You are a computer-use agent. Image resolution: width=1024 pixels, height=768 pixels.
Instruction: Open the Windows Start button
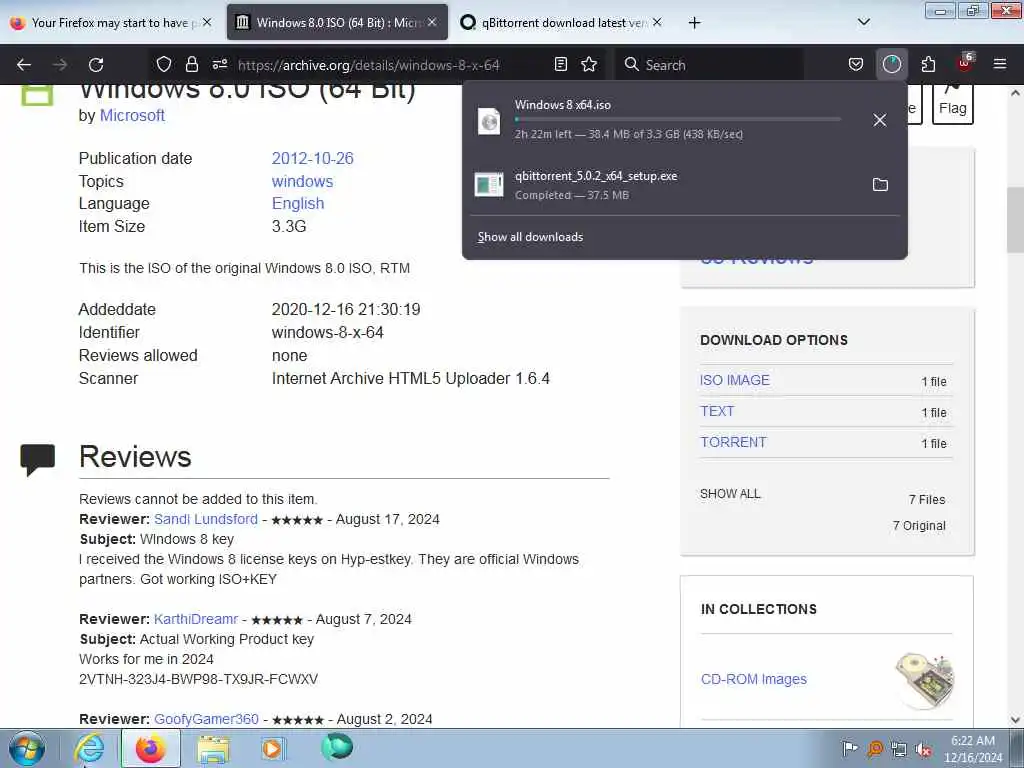click(27, 748)
